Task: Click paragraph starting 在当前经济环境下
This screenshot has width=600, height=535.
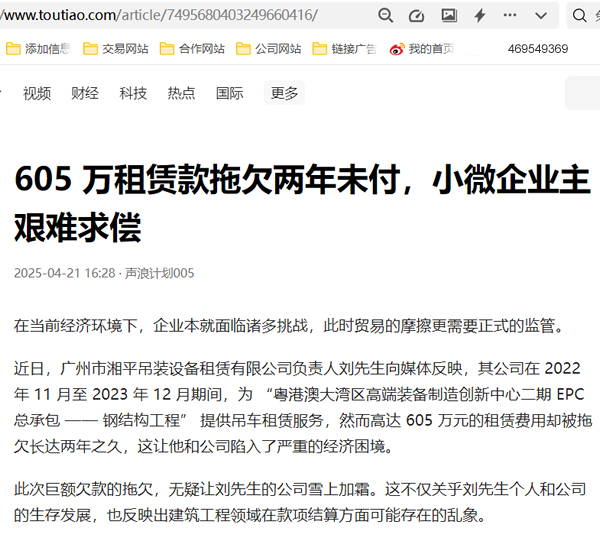Action: point(289,326)
